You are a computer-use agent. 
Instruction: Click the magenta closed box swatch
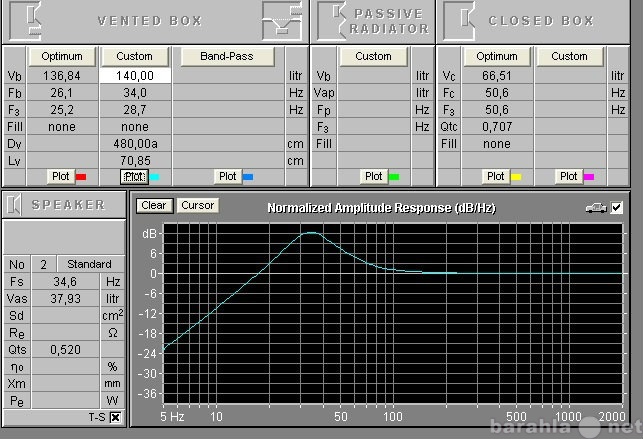pyautogui.click(x=589, y=177)
